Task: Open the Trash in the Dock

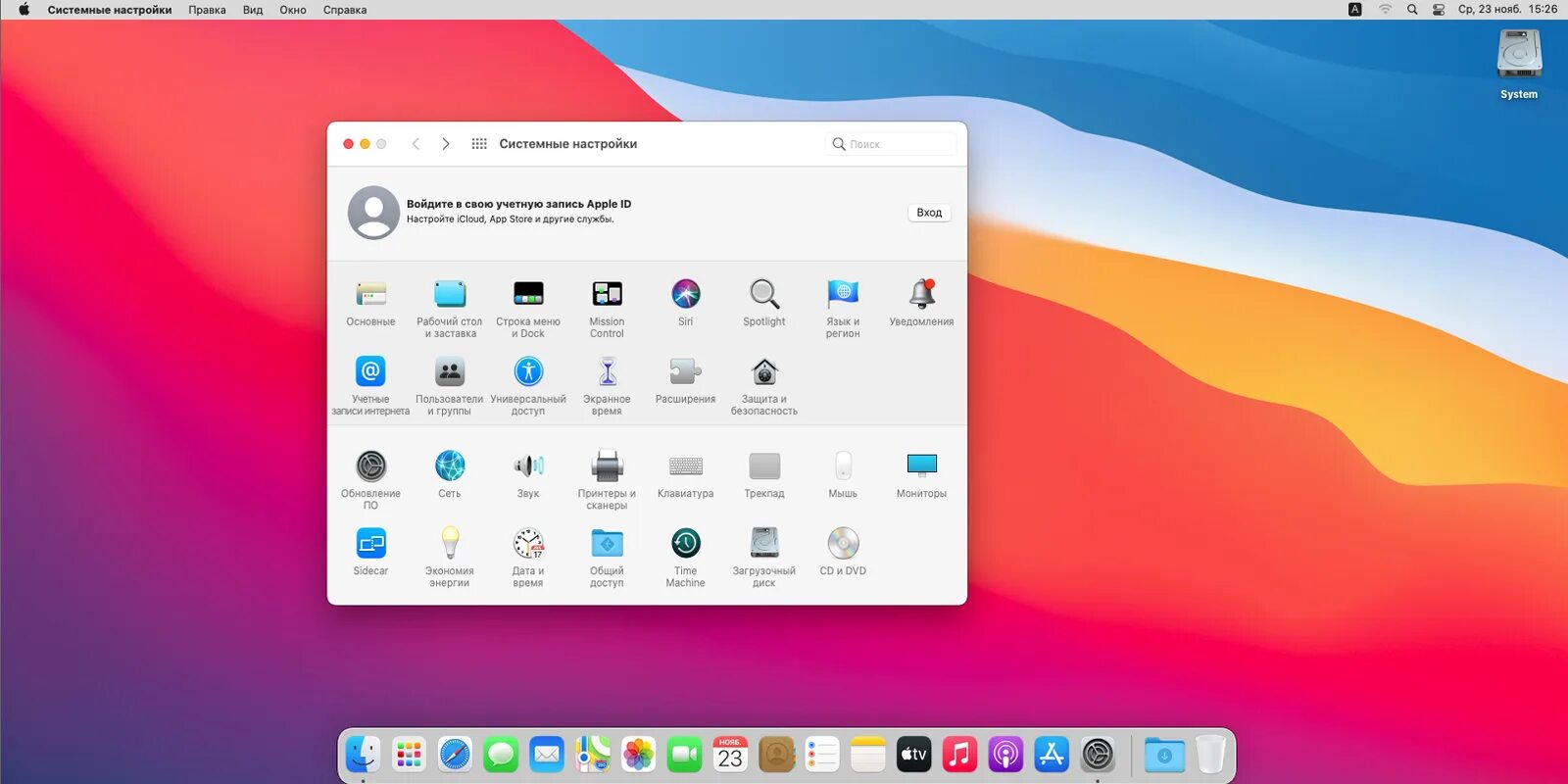Action: coord(1210,755)
